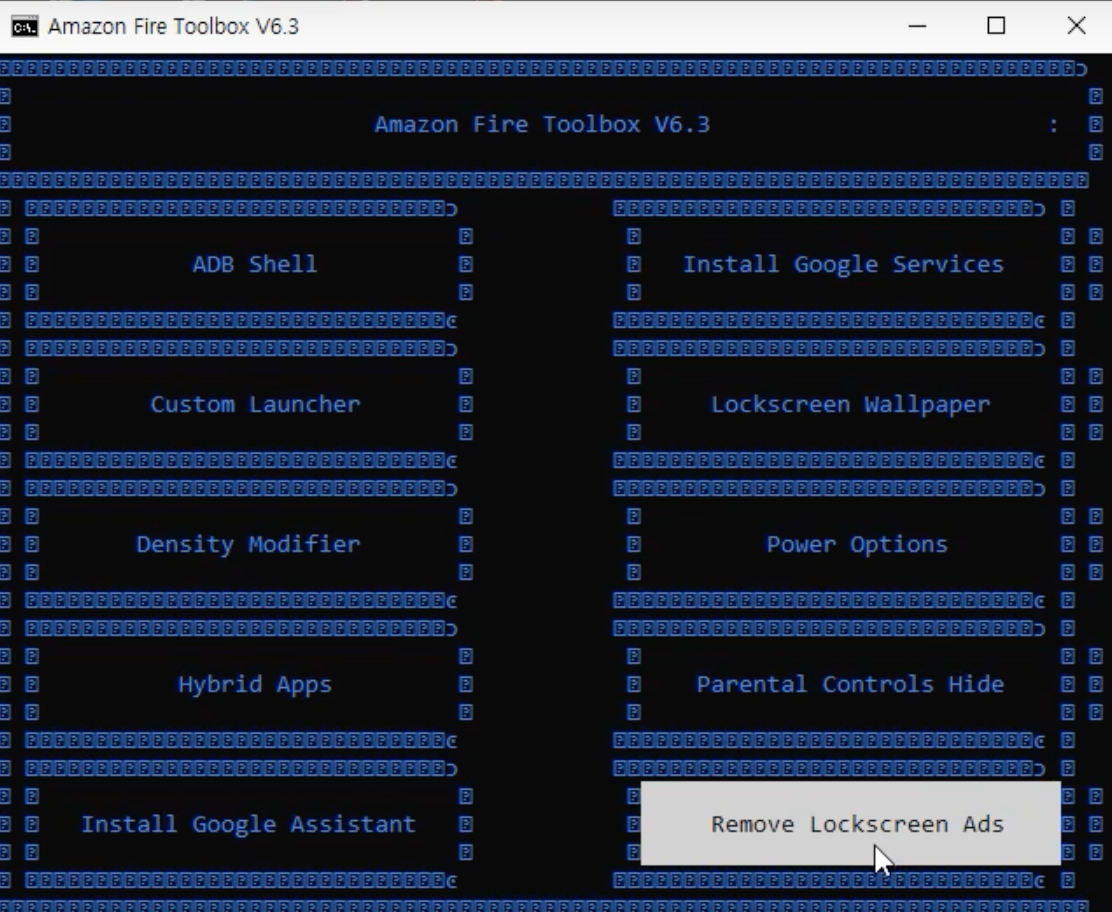The width and height of the screenshot is (1112, 912).
Task: Open the ADB Shell option
Action: tap(255, 264)
